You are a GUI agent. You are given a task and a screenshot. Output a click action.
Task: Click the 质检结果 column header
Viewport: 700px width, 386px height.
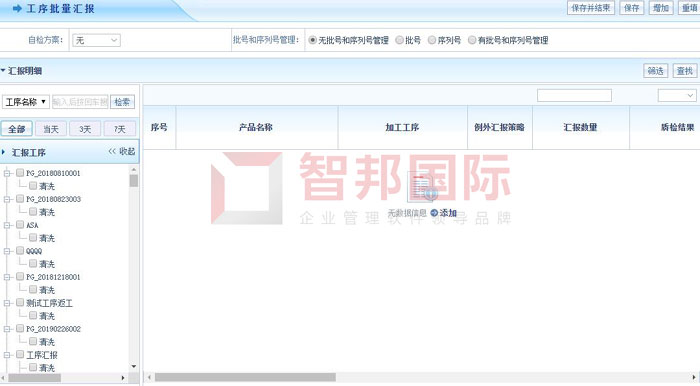point(665,127)
